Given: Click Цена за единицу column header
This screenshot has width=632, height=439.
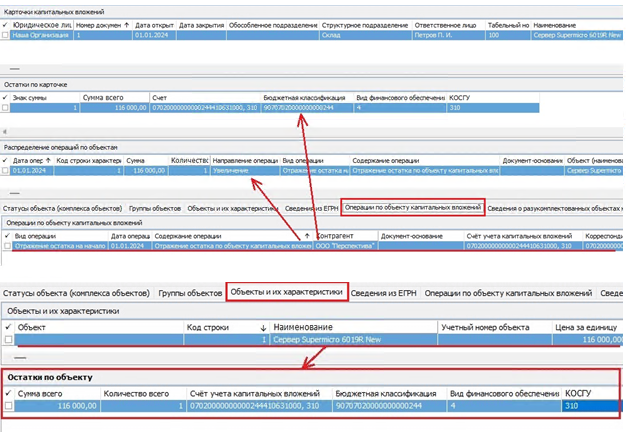Looking at the screenshot, I should pyautogui.click(x=592, y=326).
